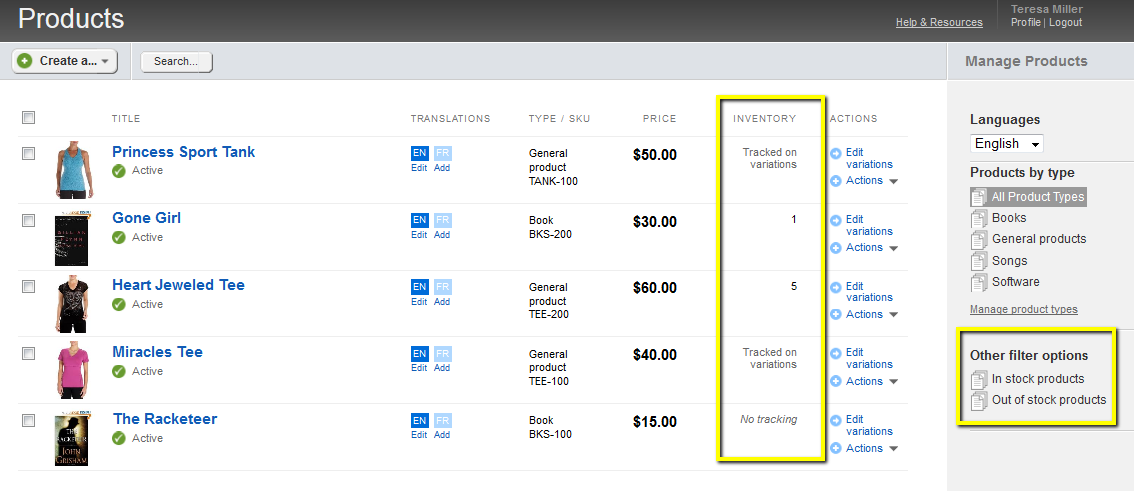Select All Product Types filter
The image size is (1134, 491).
(x=1037, y=197)
